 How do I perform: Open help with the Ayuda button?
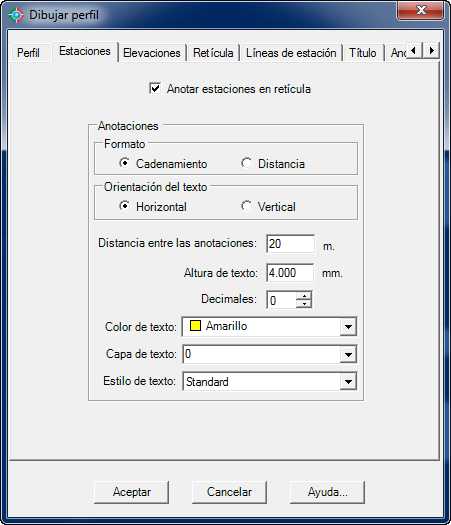(x=327, y=492)
